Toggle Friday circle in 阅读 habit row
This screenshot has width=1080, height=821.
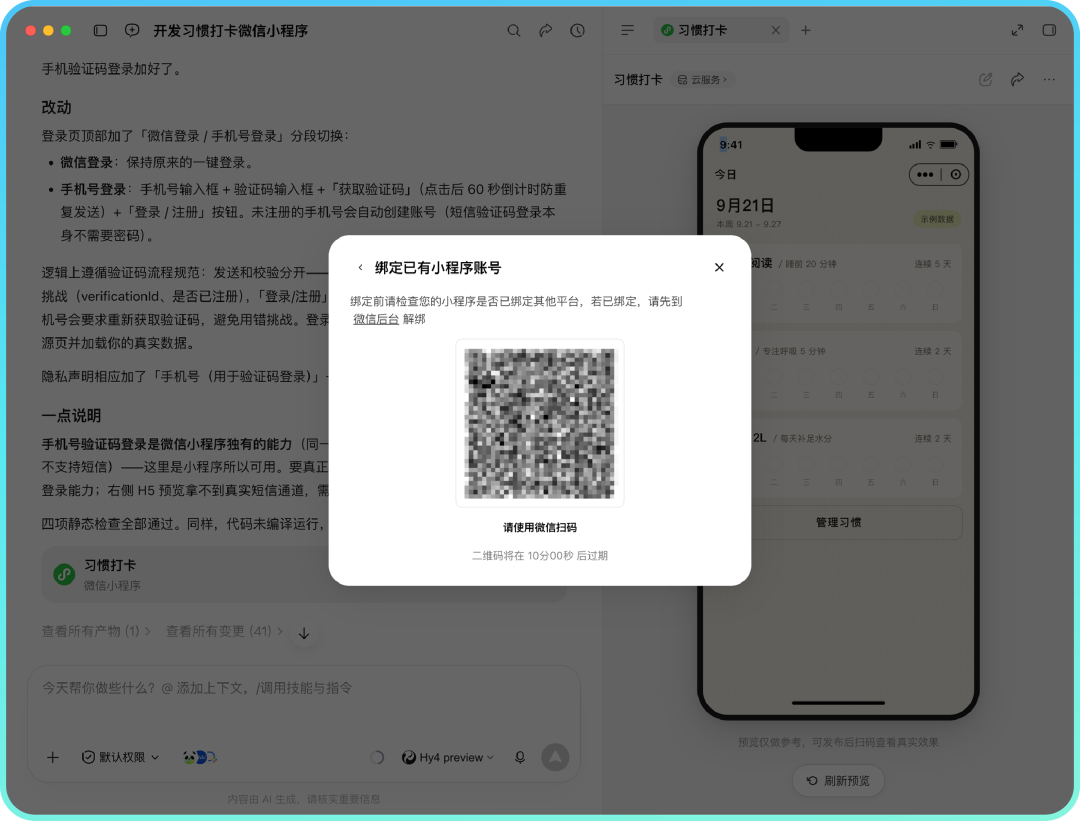(871, 290)
